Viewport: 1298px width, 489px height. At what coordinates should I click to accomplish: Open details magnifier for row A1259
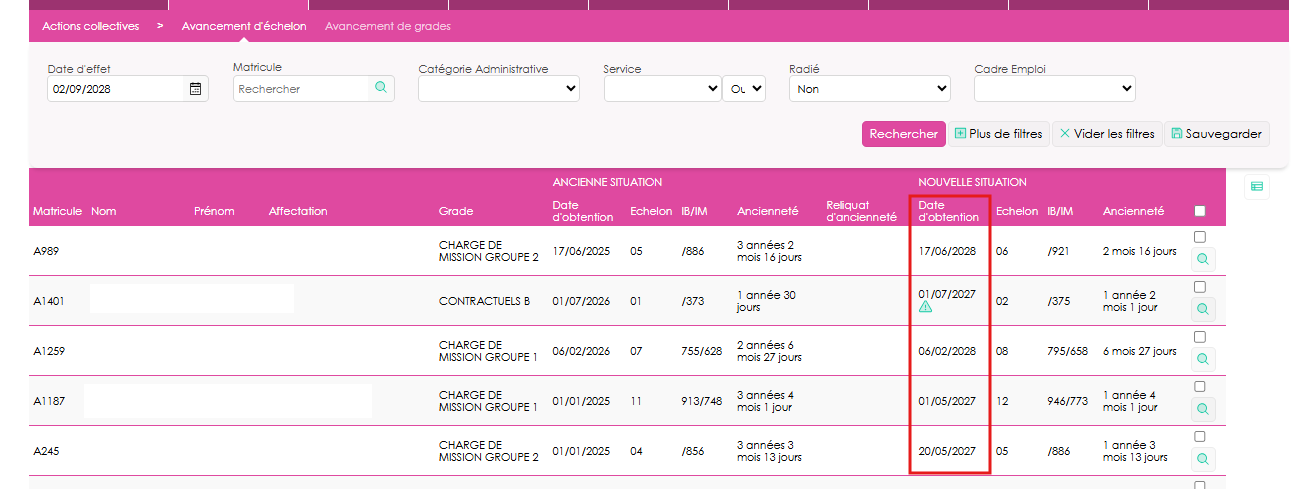click(x=1202, y=359)
